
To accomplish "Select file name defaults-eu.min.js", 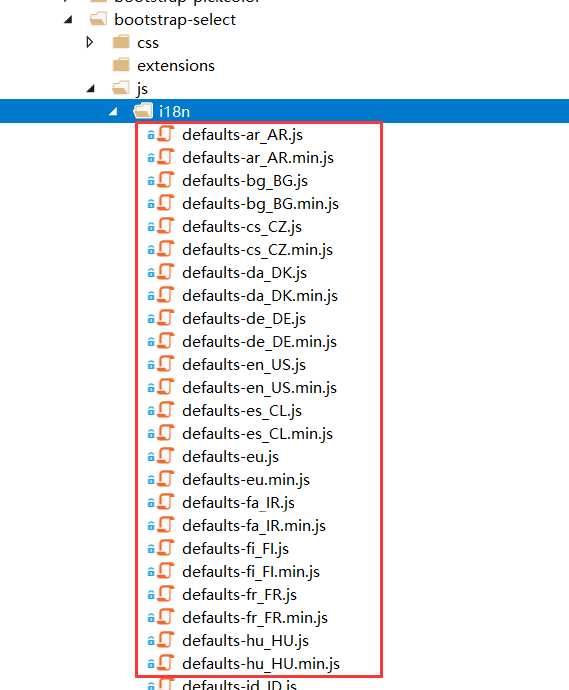I will pyautogui.click(x=246, y=480).
